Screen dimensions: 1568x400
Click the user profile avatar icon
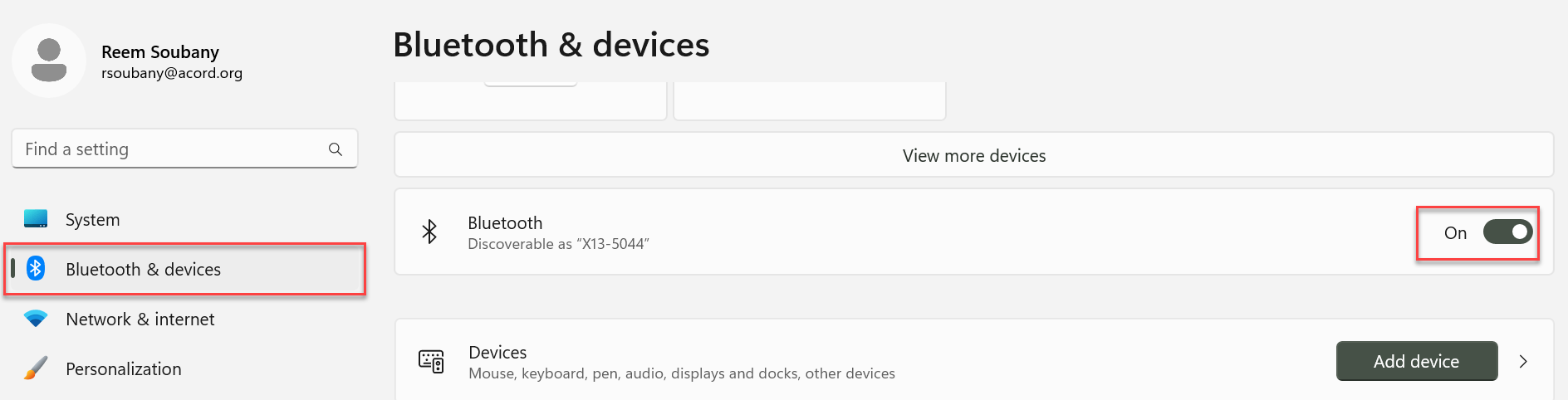49,61
